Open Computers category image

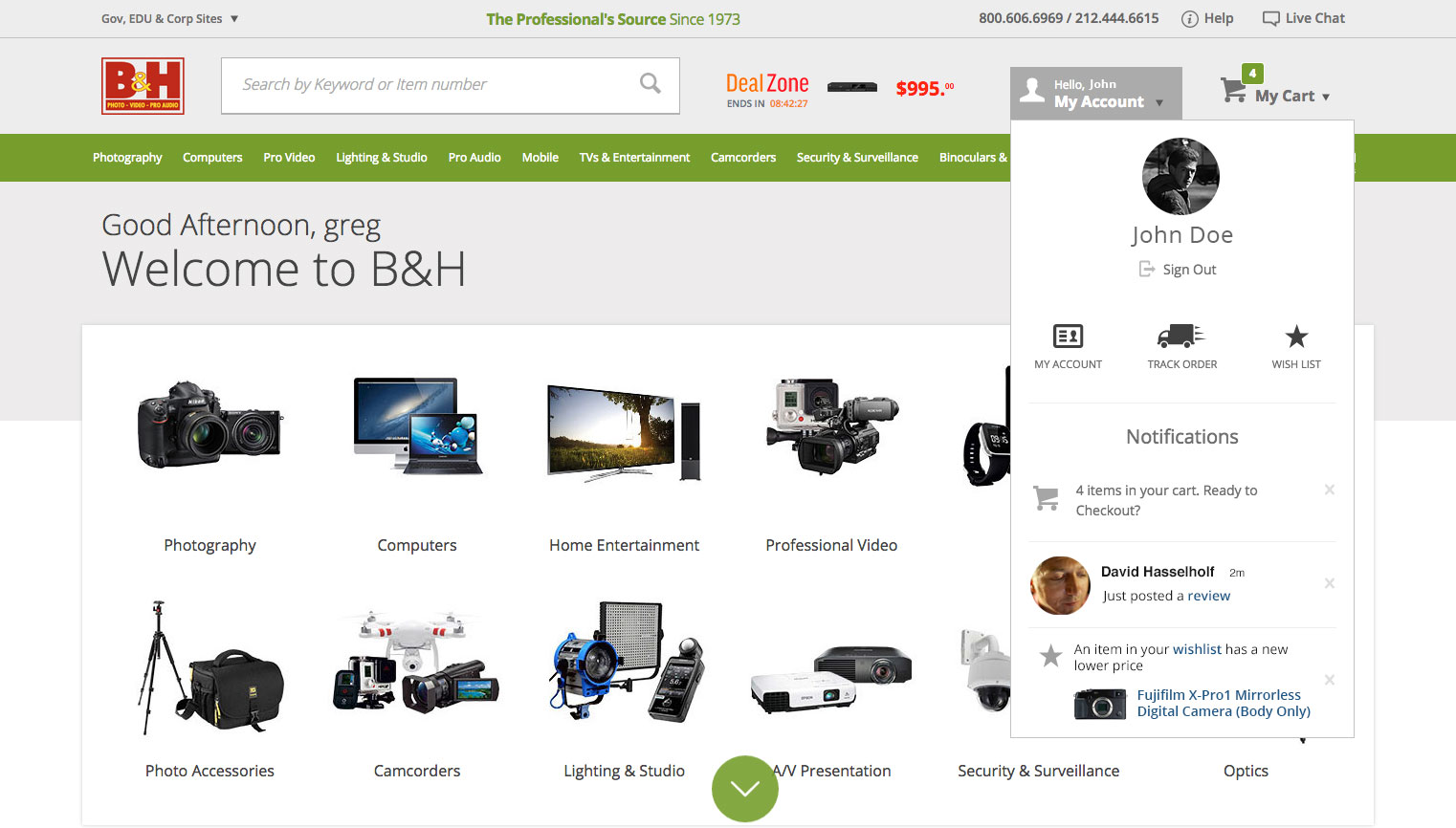tap(416, 426)
